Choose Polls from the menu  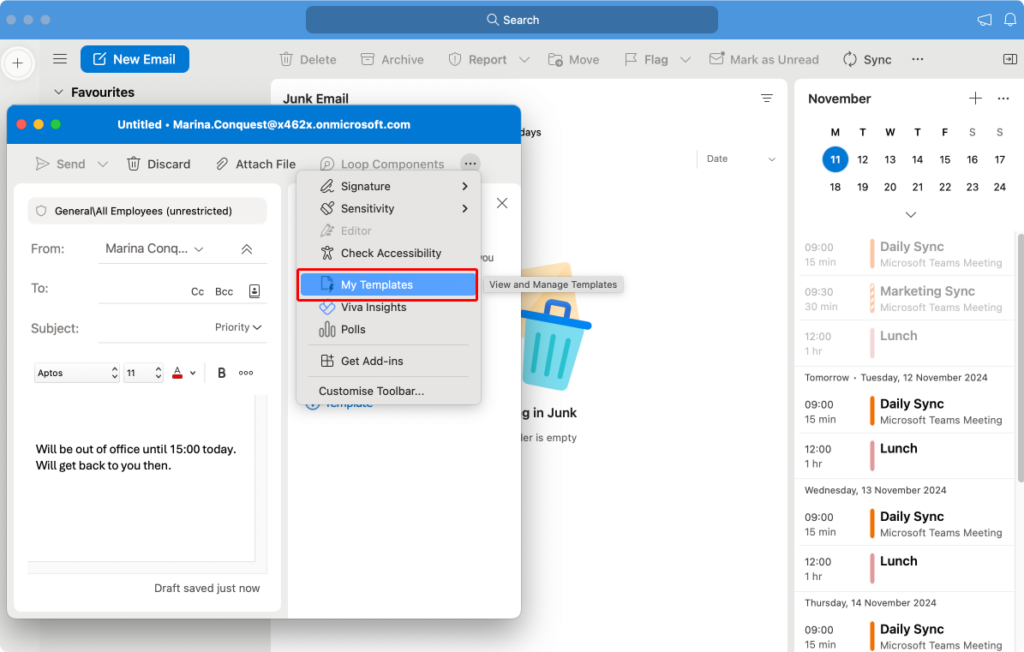[389, 329]
